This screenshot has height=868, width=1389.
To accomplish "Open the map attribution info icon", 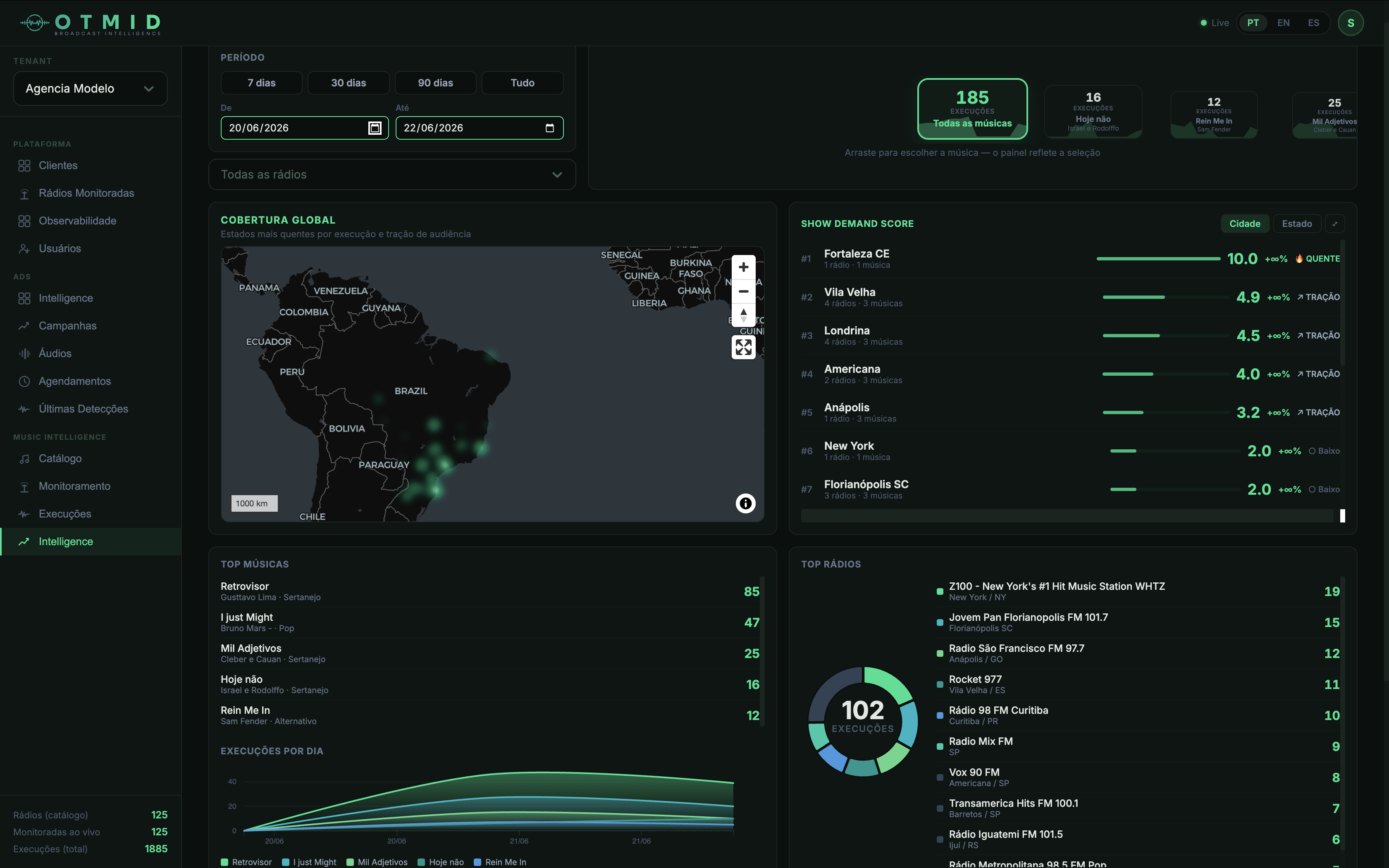I will point(745,503).
